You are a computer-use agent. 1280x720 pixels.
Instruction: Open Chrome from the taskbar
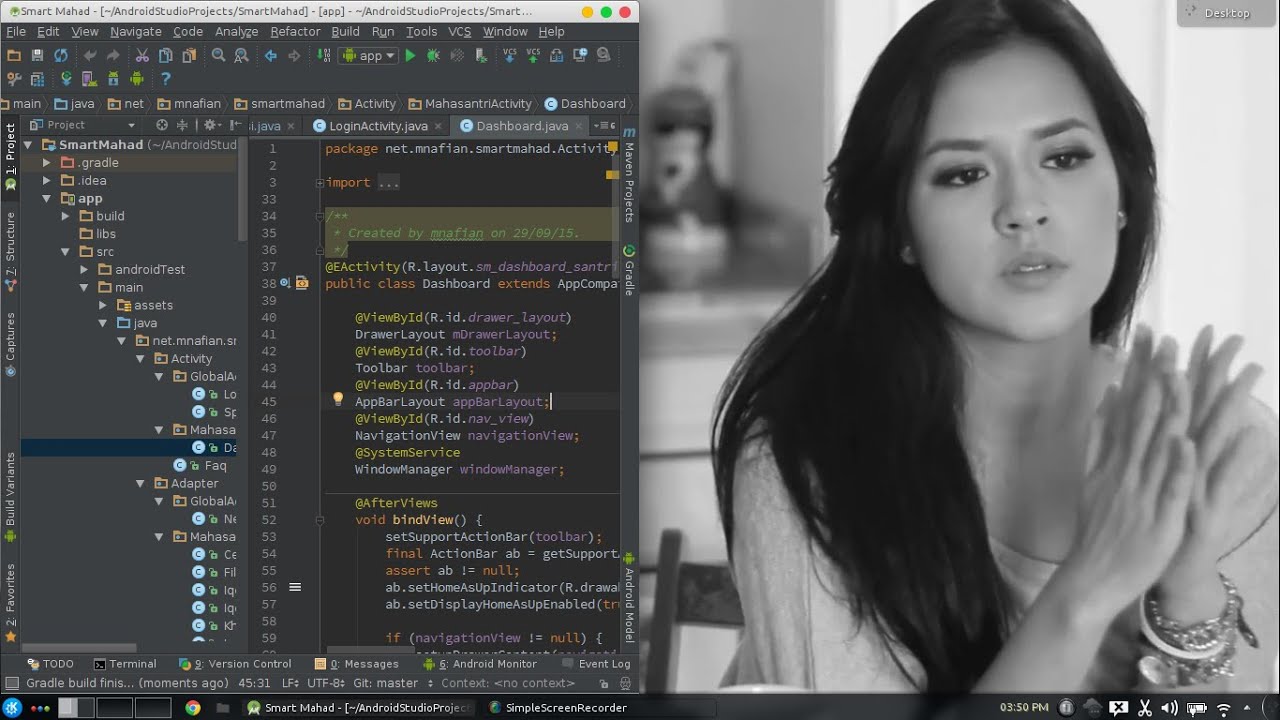pyautogui.click(x=193, y=708)
